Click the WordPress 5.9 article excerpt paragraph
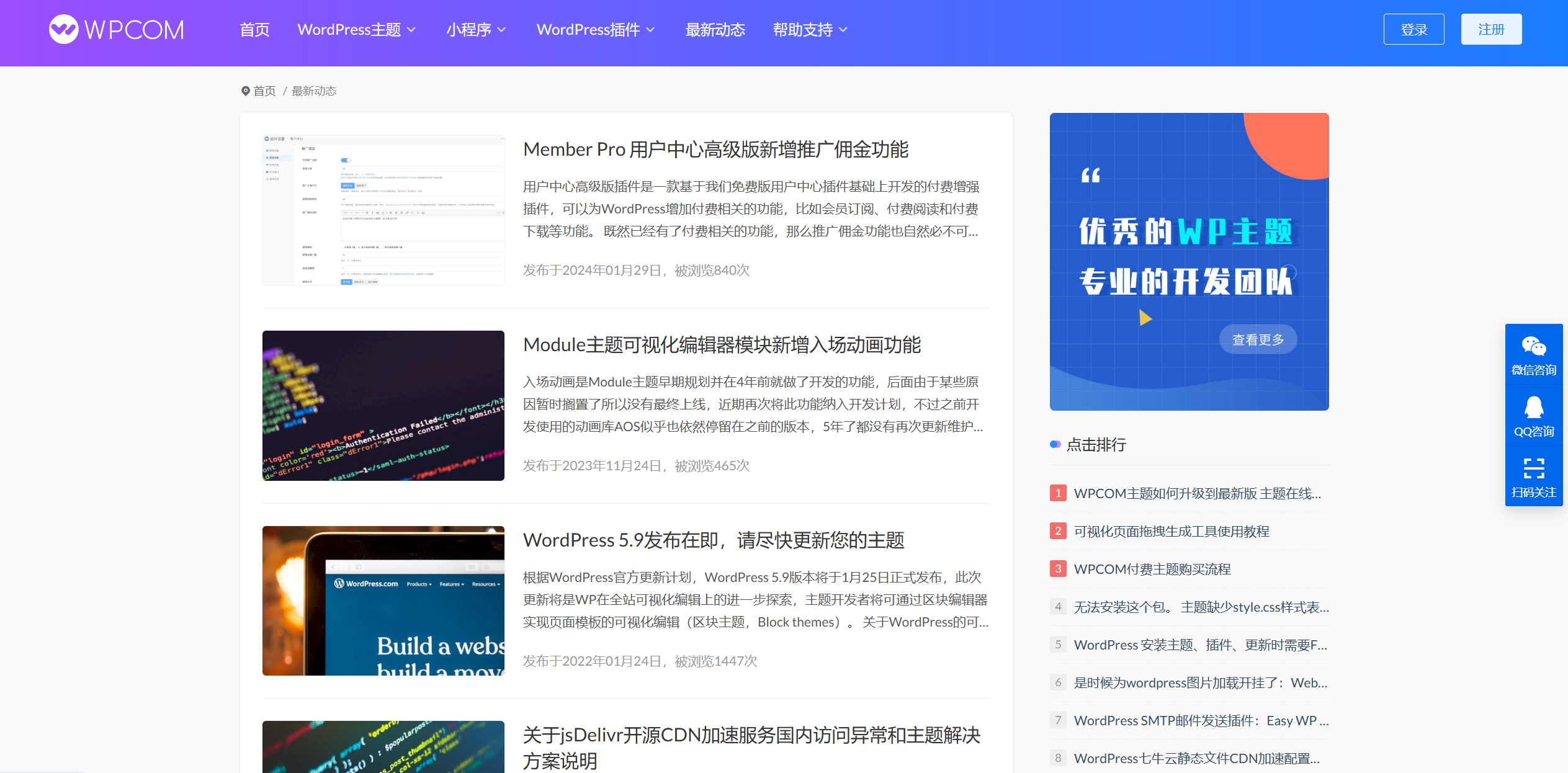Viewport: 1568px width, 773px height. [755, 600]
